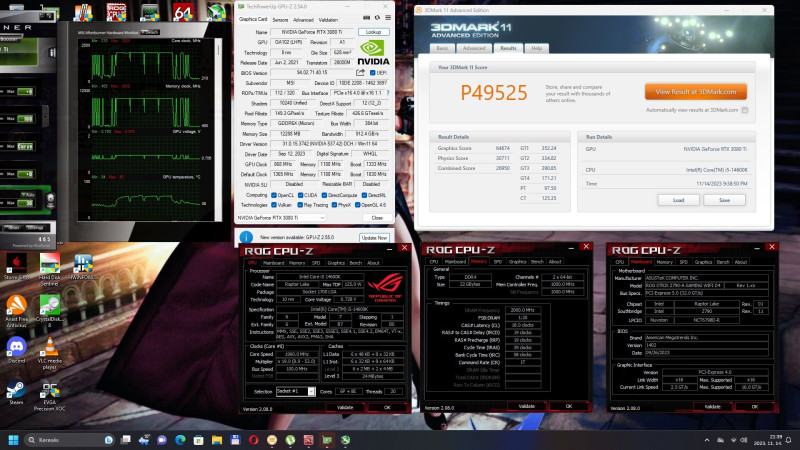Screen dimensions: 800x450
Task: Click Close button in GPU-Z
Action: pyautogui.click(x=377, y=217)
